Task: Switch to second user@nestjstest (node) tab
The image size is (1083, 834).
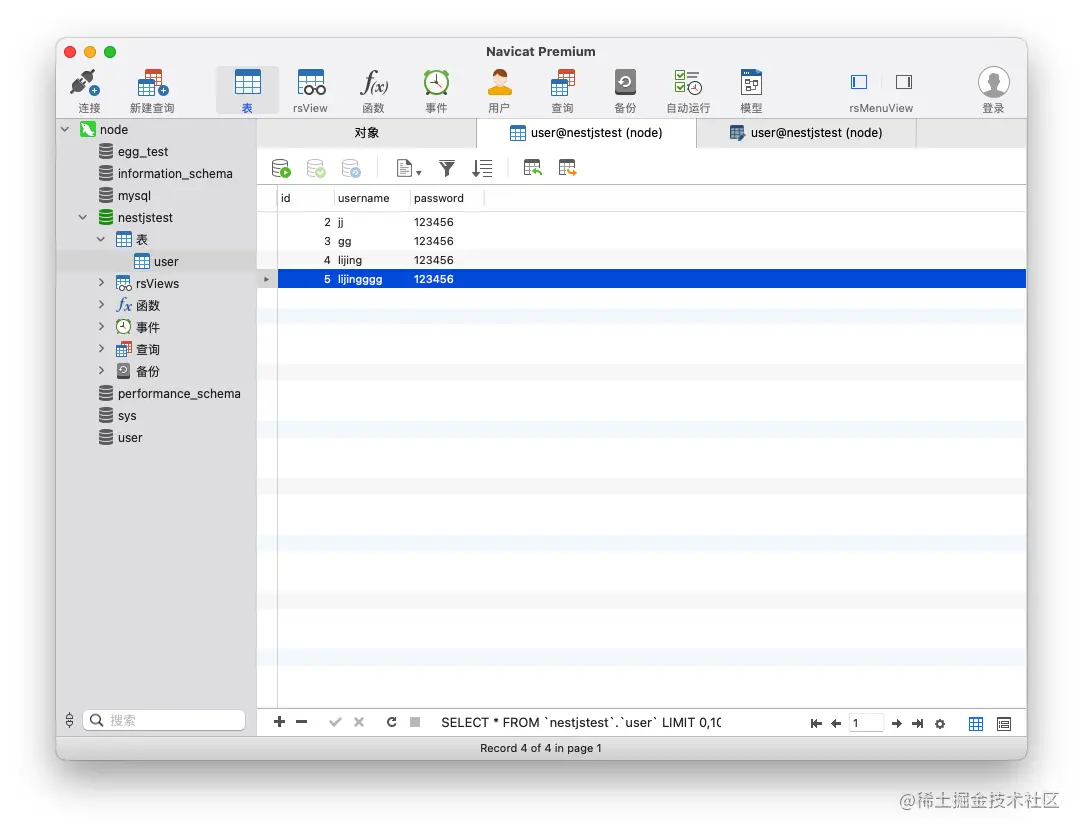Action: tap(806, 133)
